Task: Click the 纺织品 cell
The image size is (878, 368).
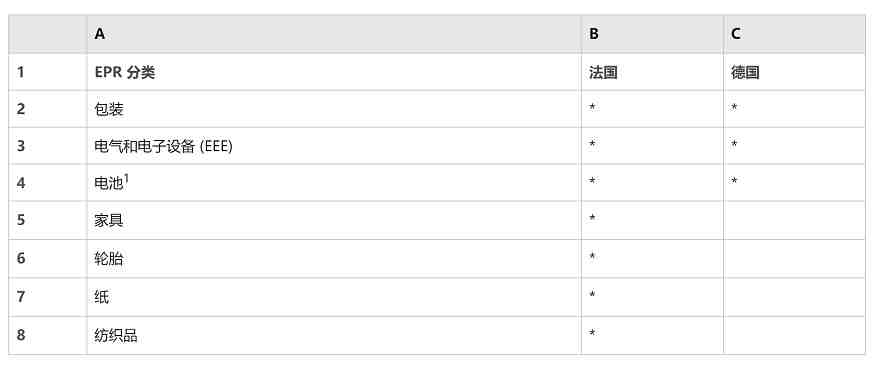Action: (334, 335)
